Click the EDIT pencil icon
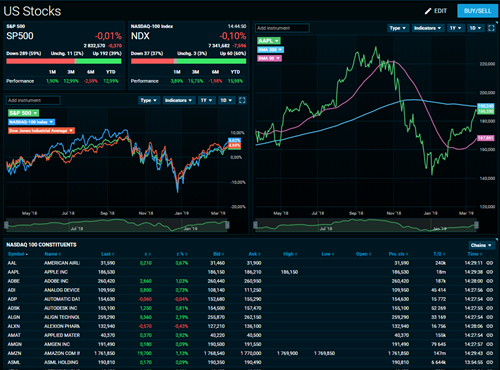 coord(428,11)
